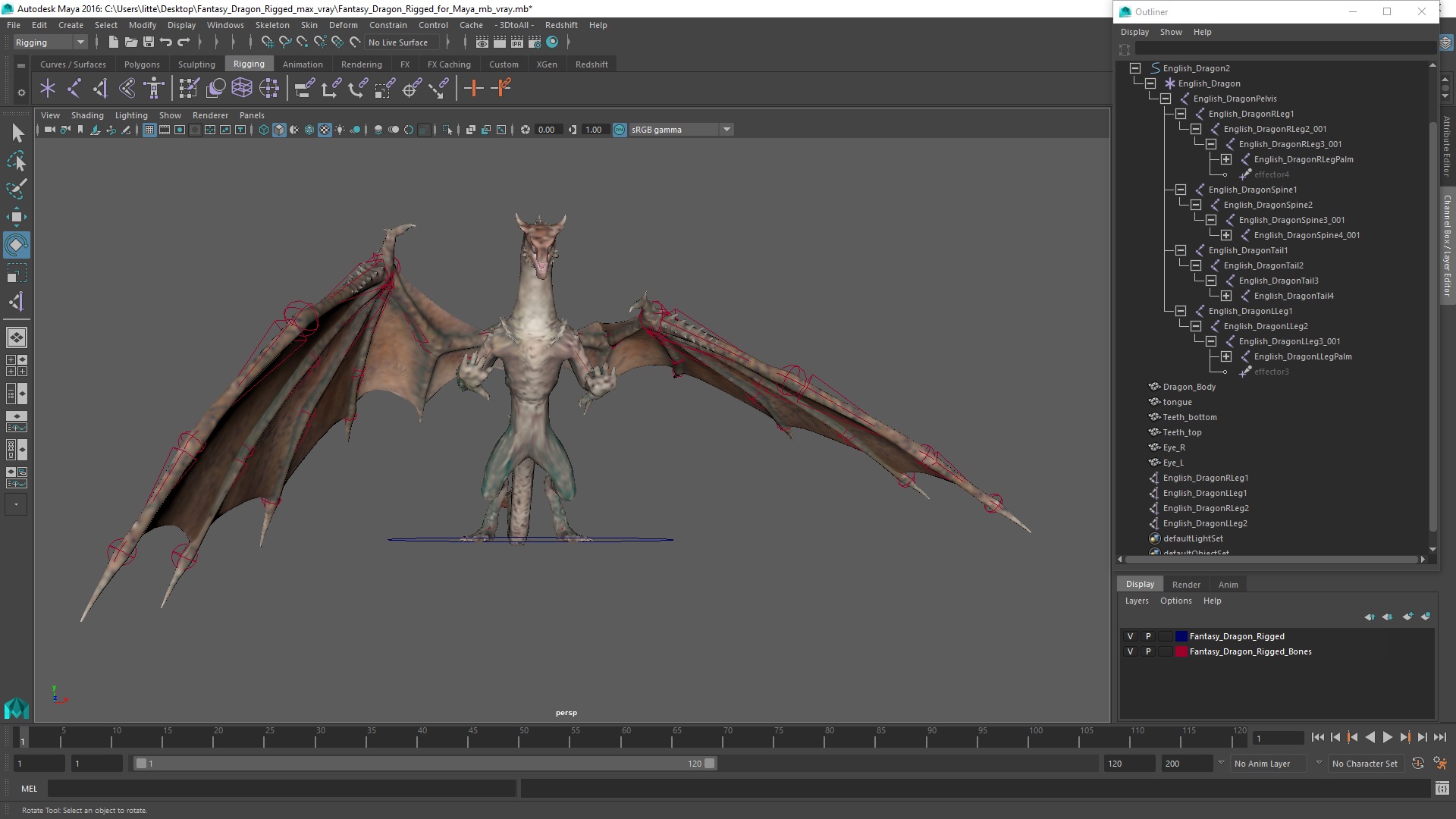Toggle playback P of Fantasy_Dragon_Rigged layer
This screenshot has width=1456, height=819.
1148,636
